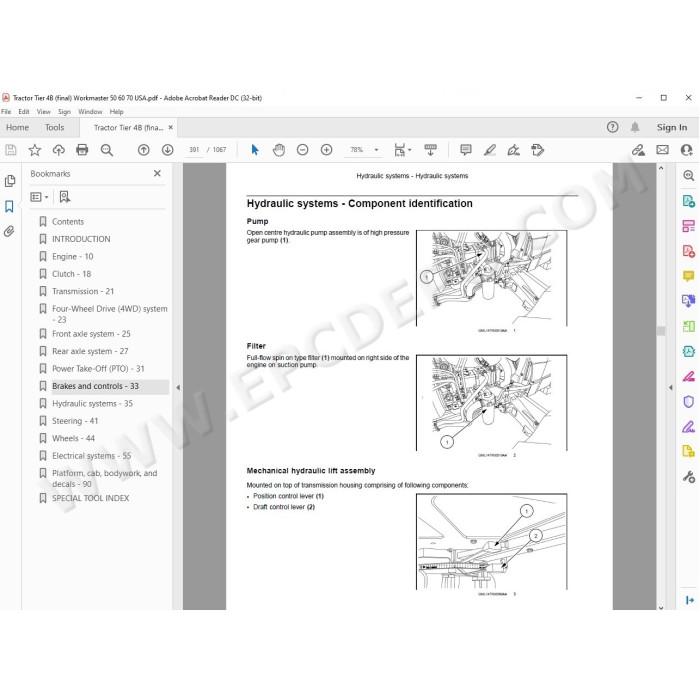Open the Help menu
Screen dimensions: 700x700
[117, 112]
